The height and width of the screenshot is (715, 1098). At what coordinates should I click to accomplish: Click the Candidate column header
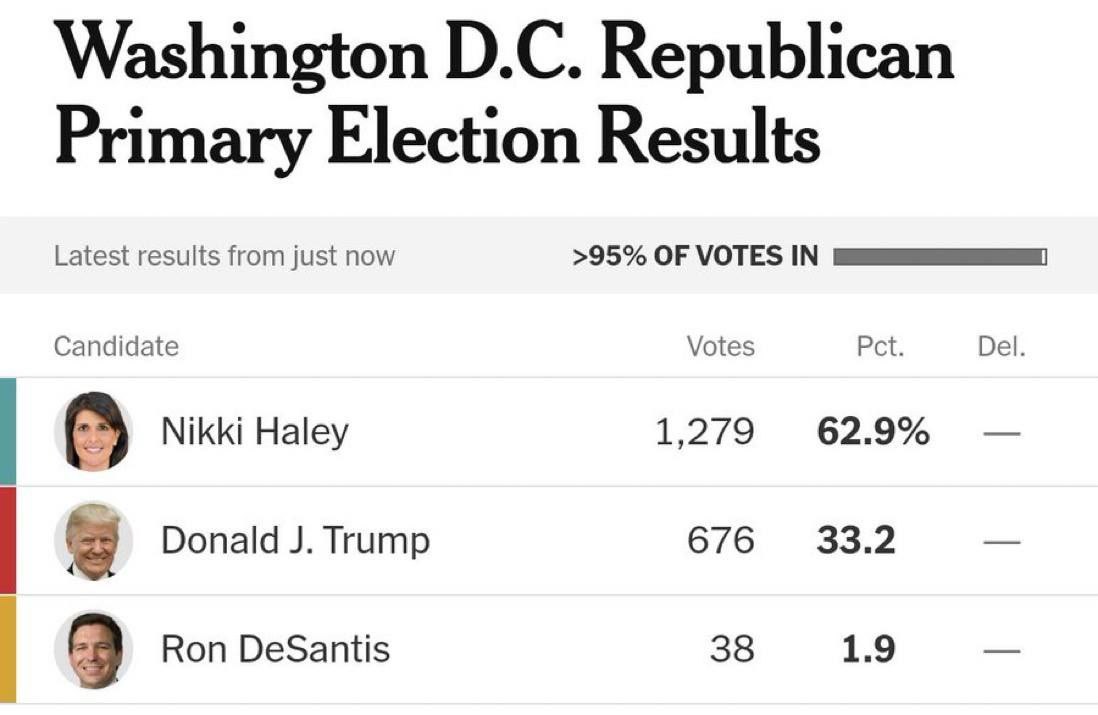[x=116, y=347]
